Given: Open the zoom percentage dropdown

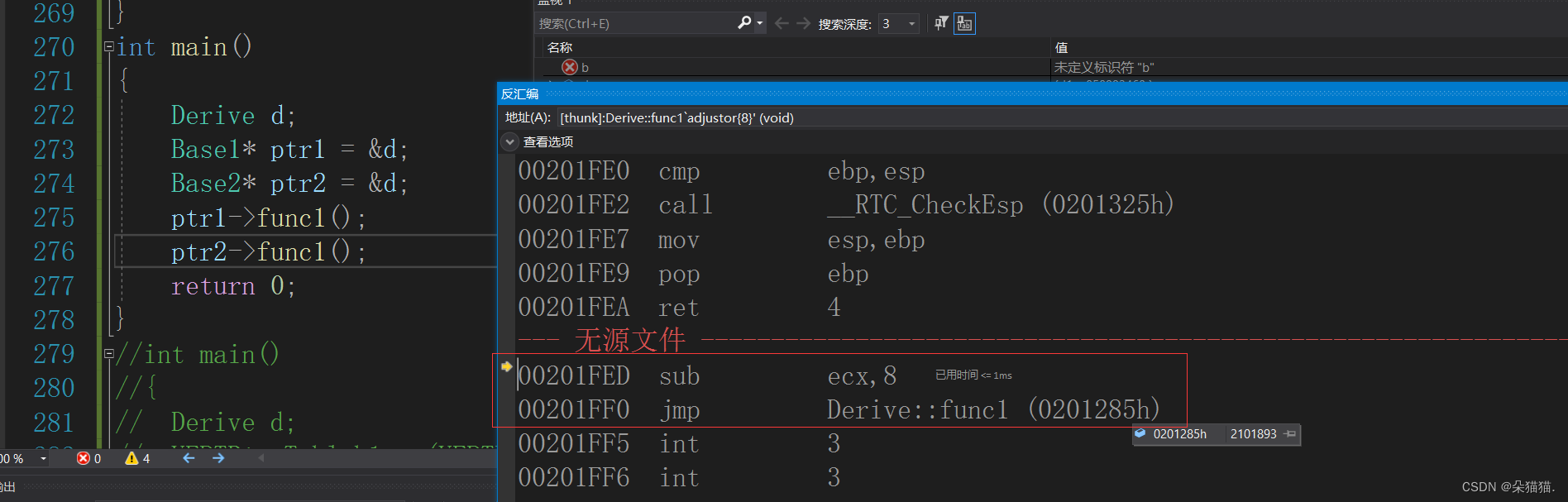Looking at the screenshot, I should tap(43, 459).
